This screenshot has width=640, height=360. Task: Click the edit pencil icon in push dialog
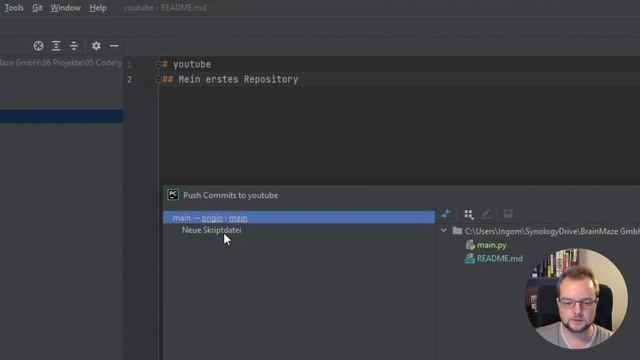(486, 214)
